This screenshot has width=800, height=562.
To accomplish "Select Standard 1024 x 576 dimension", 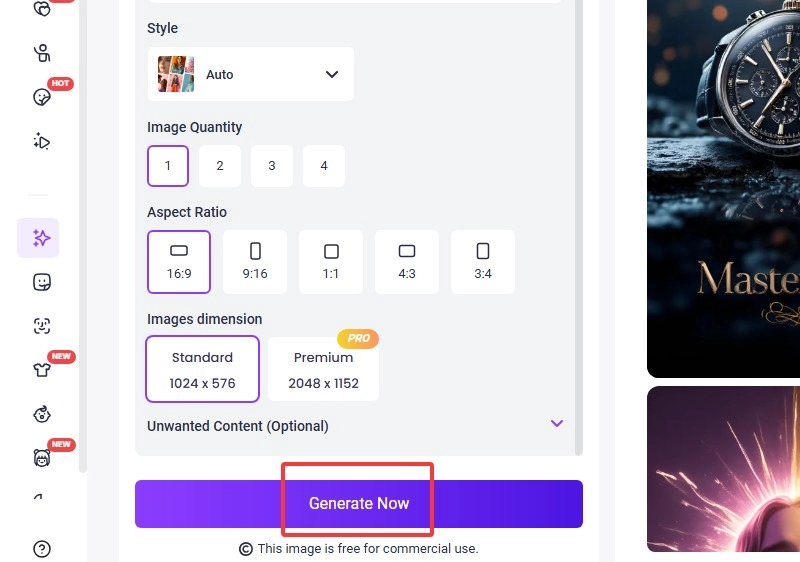I will [202, 369].
